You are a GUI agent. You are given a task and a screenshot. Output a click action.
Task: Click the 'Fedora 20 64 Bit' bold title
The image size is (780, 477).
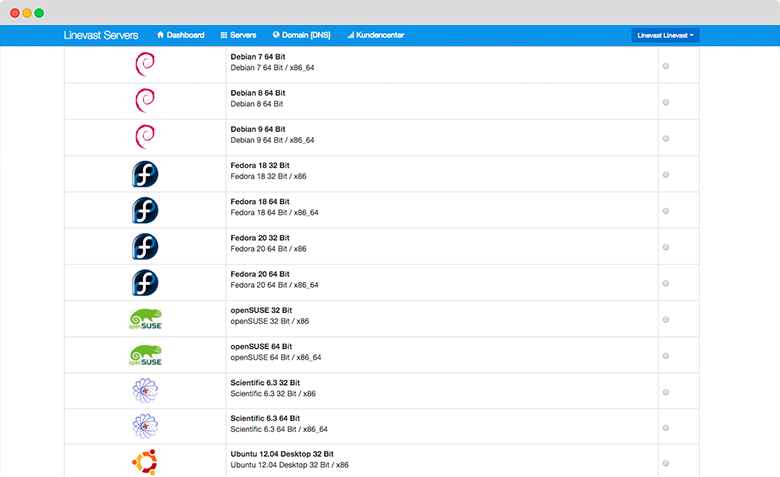[260, 274]
